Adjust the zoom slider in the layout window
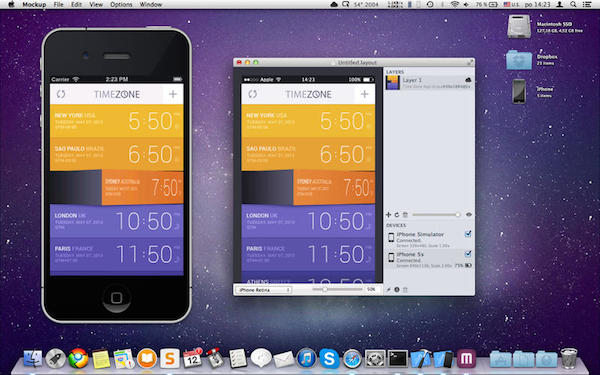The height and width of the screenshot is (375, 600). click(x=337, y=290)
